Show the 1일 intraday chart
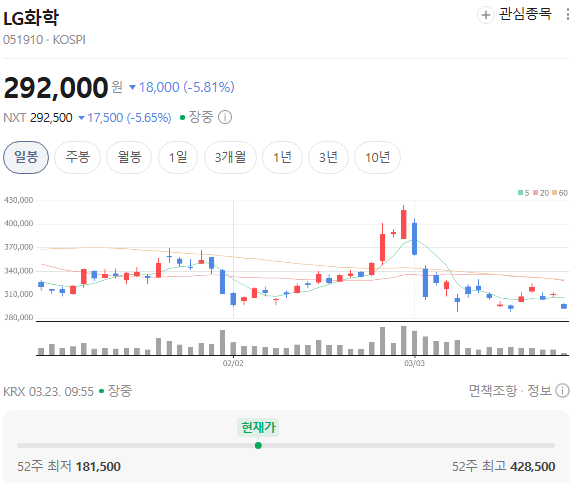Viewport: 582px width, 483px height. click(178, 157)
